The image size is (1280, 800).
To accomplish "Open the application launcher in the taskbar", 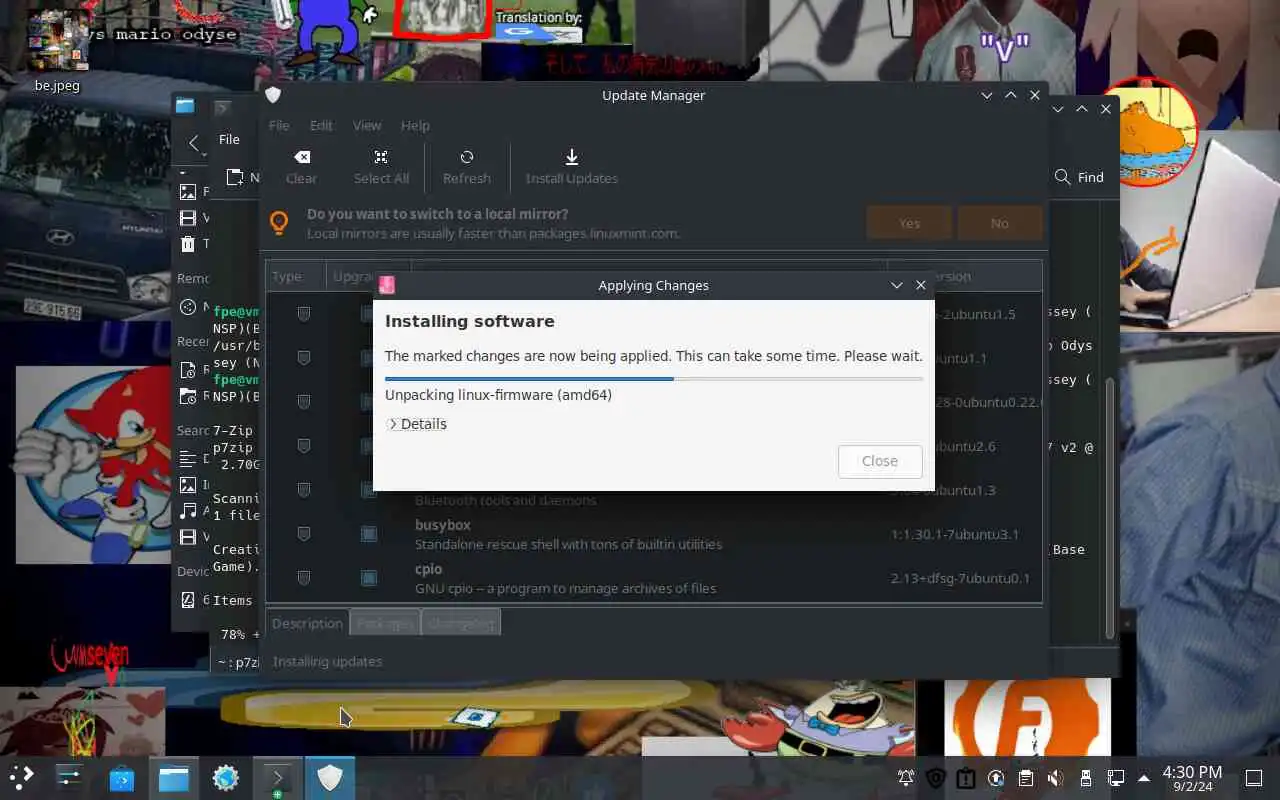I will [22, 777].
